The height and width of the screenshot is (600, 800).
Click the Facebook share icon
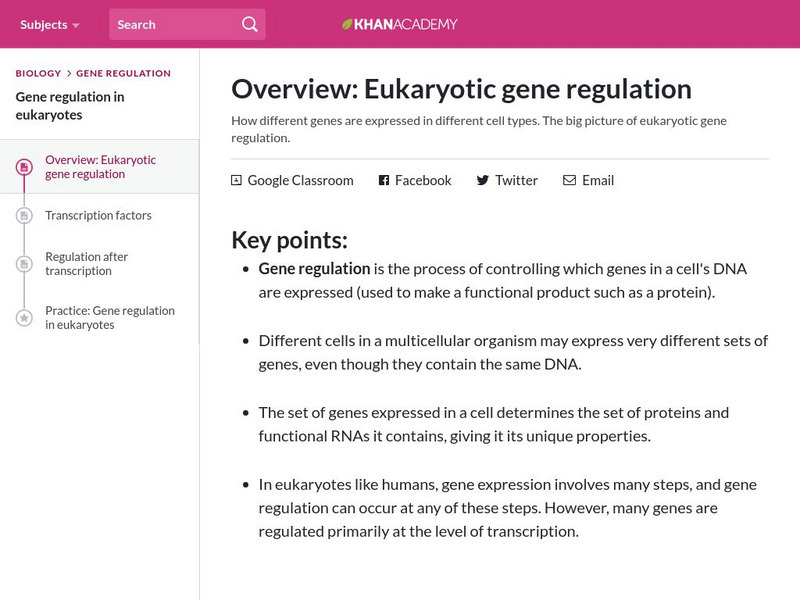click(384, 181)
